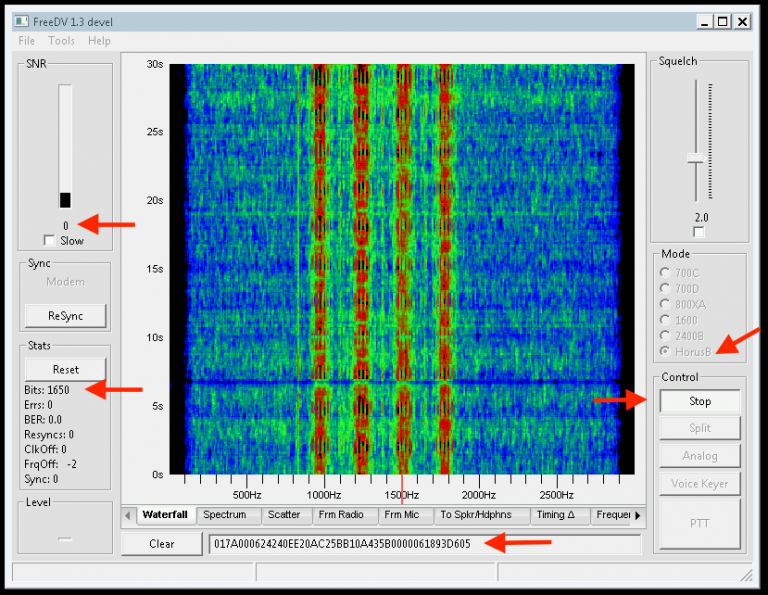The height and width of the screenshot is (595, 768).
Task: Click the window resize grip in status bar
Action: [746, 575]
